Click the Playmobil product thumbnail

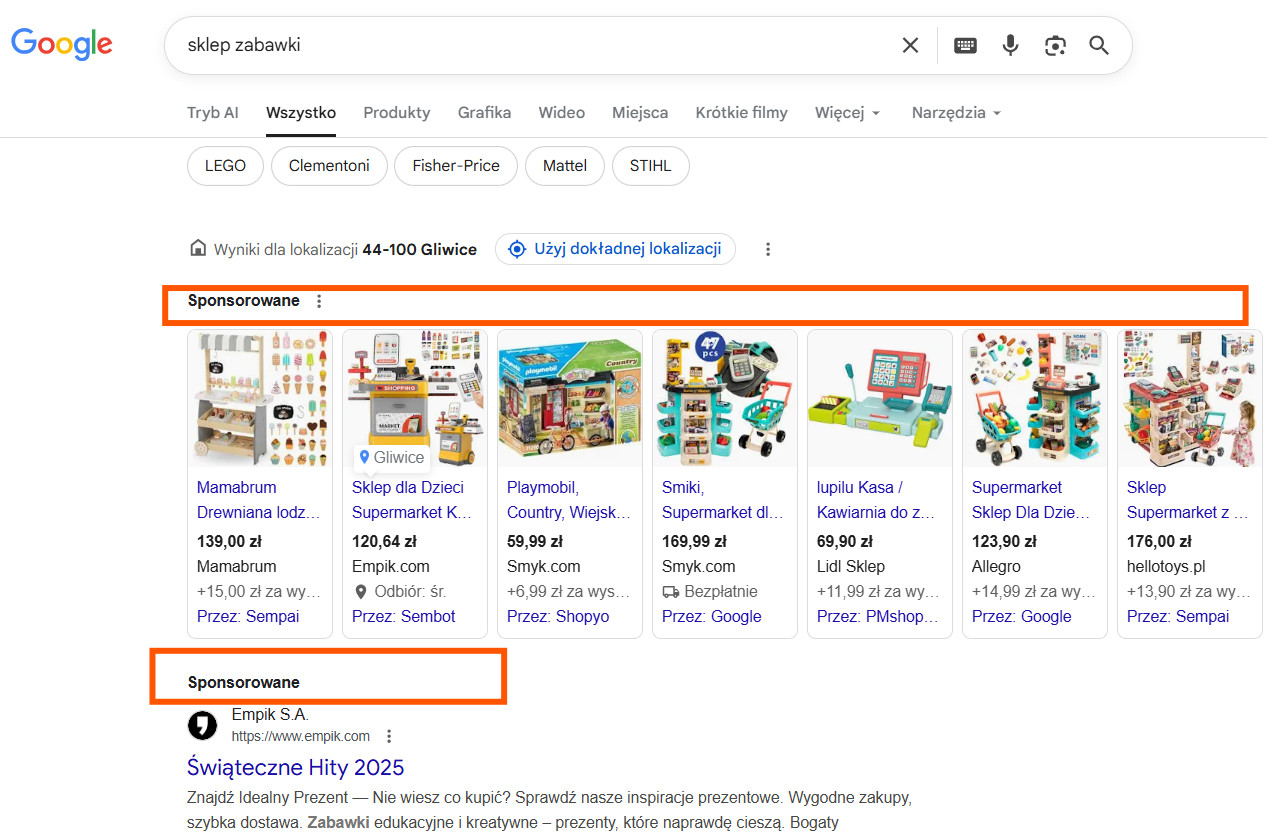pyautogui.click(x=569, y=397)
